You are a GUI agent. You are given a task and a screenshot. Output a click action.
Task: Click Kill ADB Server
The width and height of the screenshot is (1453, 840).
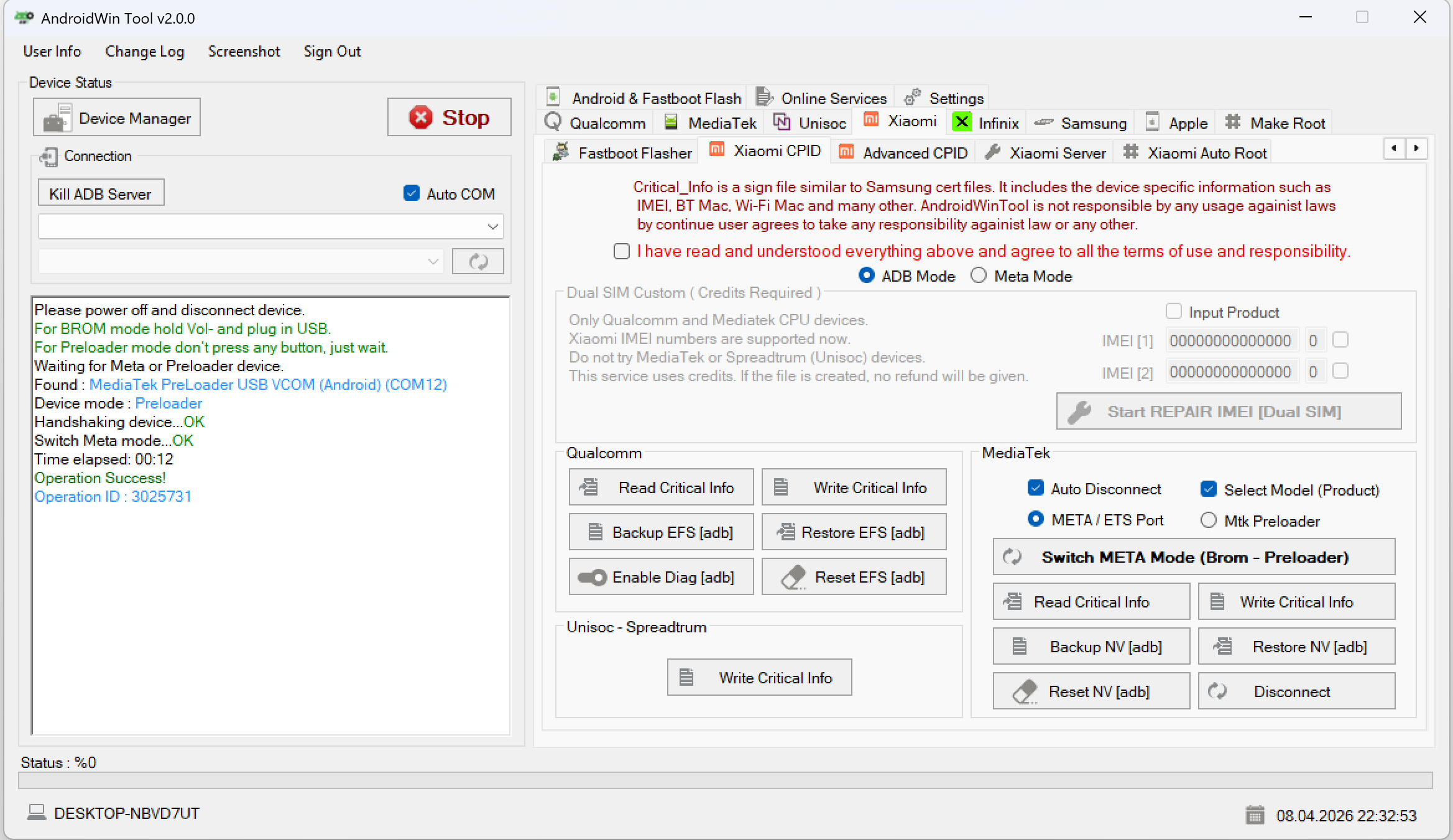click(101, 193)
